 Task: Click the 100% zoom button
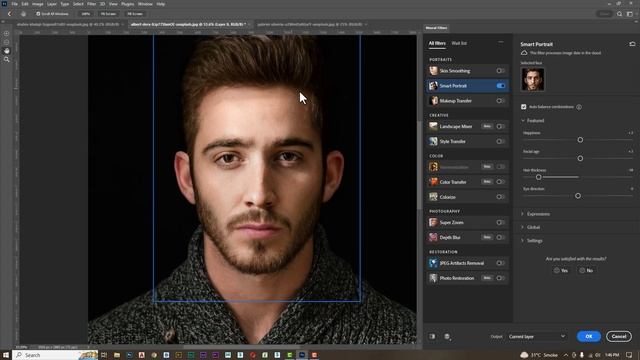click(x=85, y=14)
